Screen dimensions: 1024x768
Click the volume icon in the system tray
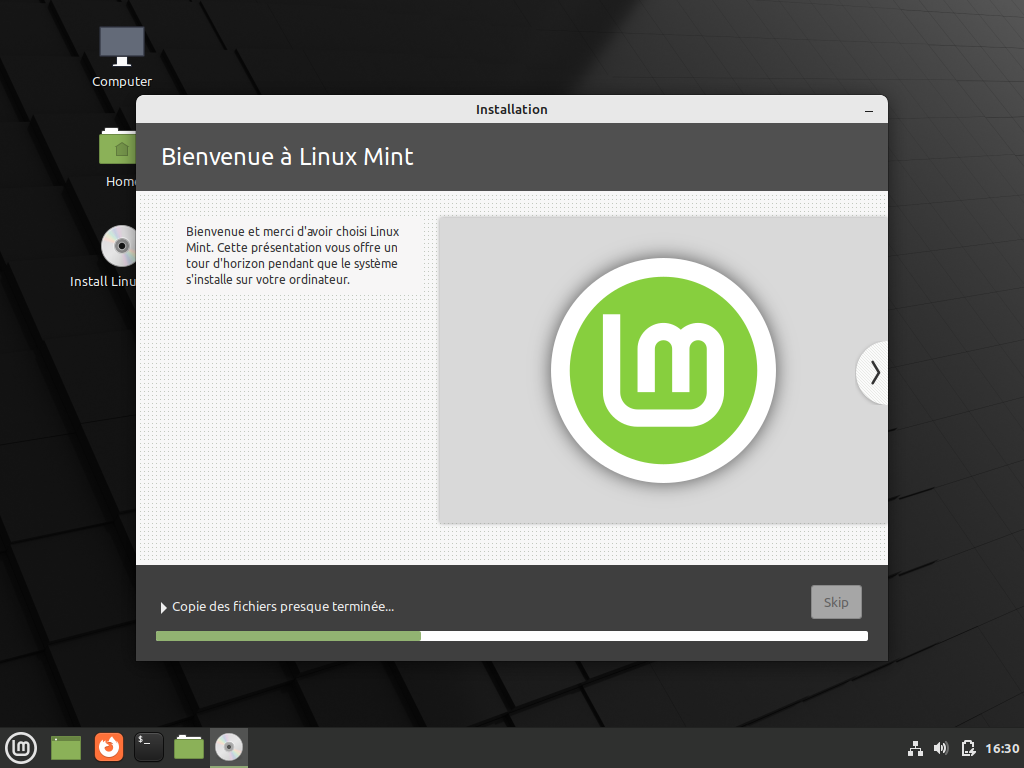(941, 747)
